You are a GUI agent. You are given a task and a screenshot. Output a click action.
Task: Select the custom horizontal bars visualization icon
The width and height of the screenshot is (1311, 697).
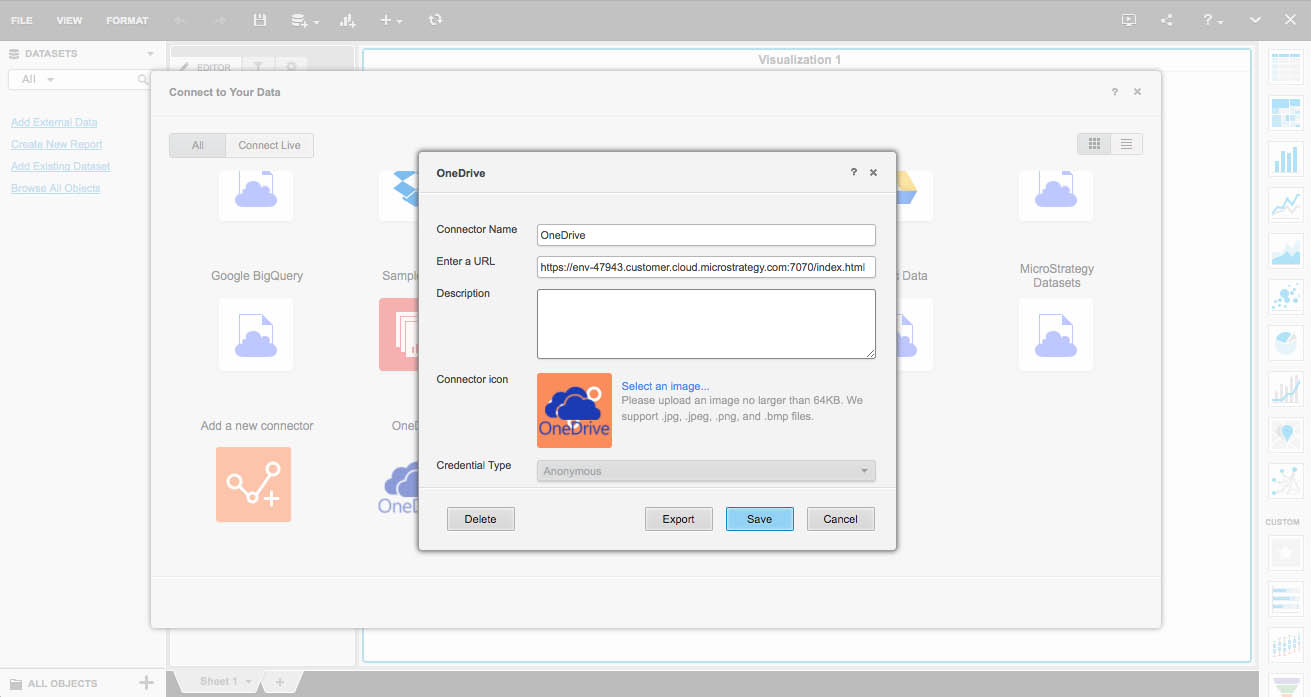(x=1284, y=598)
